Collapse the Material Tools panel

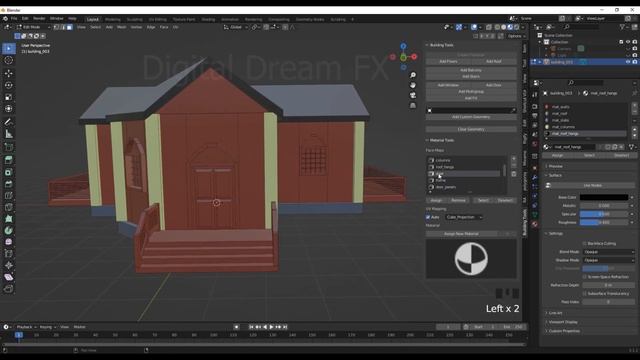427,140
